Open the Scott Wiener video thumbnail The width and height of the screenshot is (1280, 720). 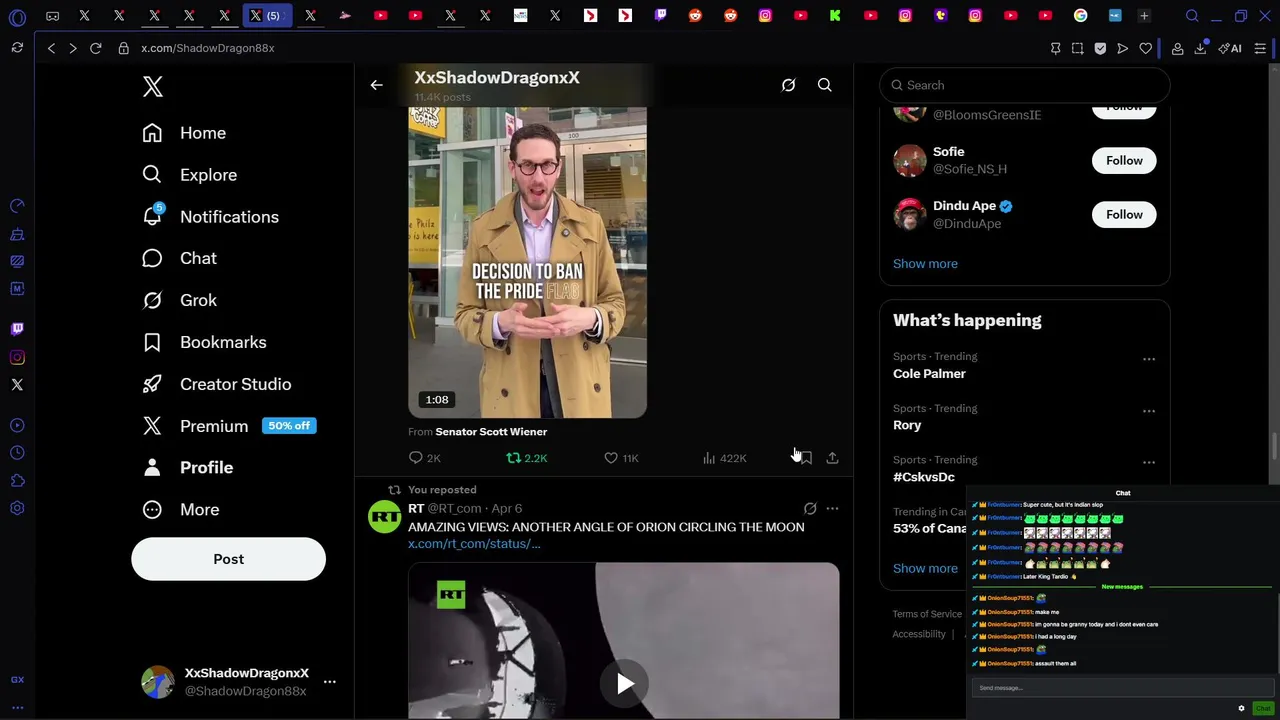[x=527, y=262]
